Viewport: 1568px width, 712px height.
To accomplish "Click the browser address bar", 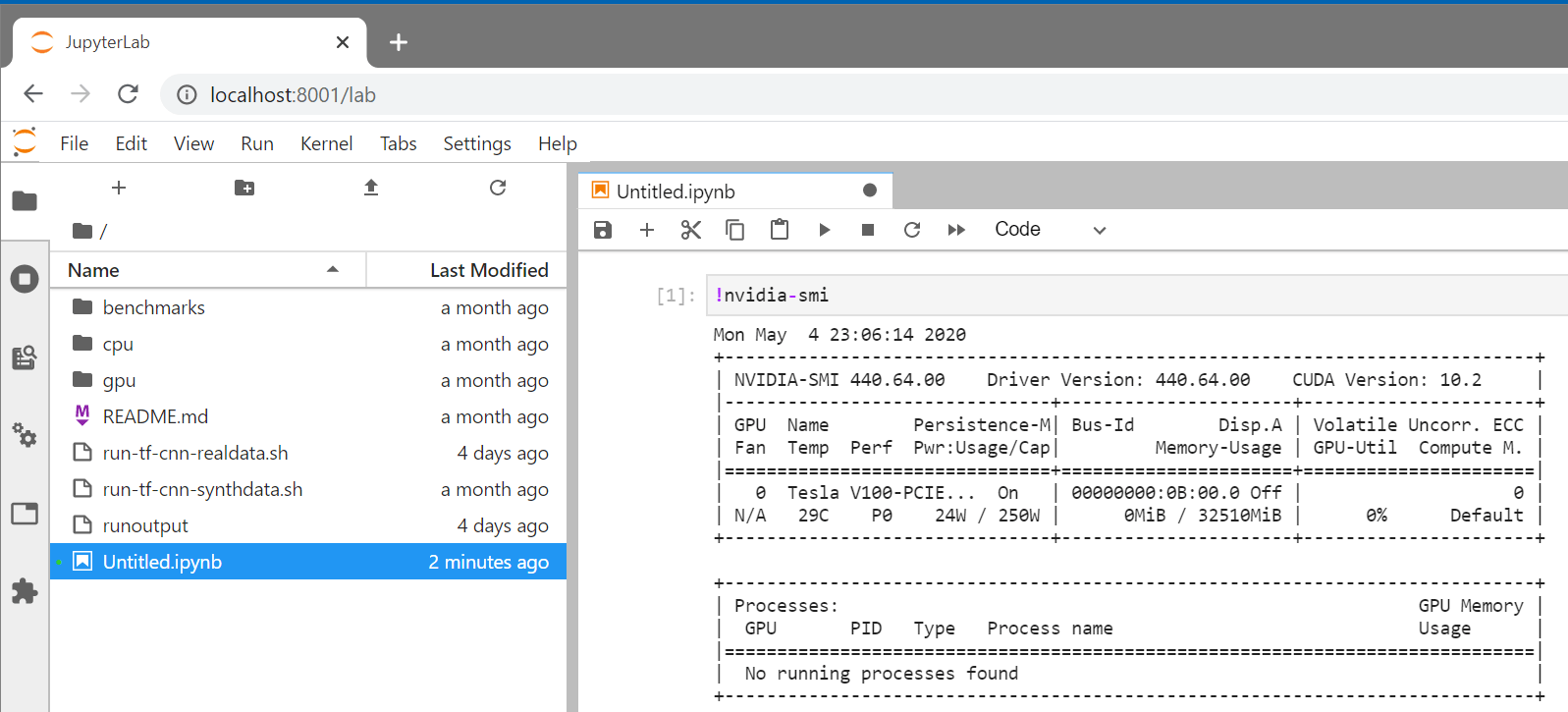I will click(x=864, y=95).
